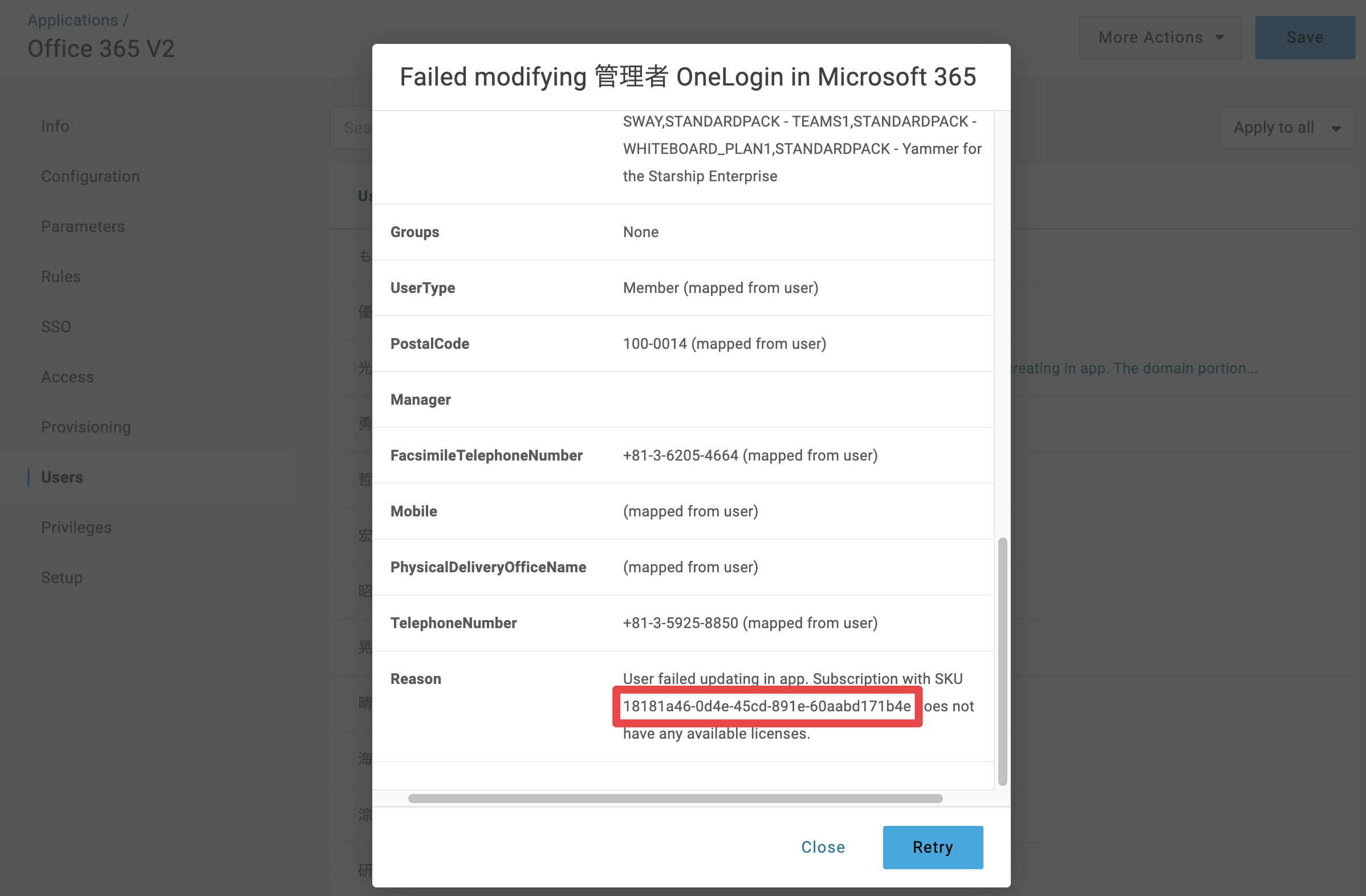Click the Save button
This screenshot has height=896, width=1366.
tap(1304, 37)
